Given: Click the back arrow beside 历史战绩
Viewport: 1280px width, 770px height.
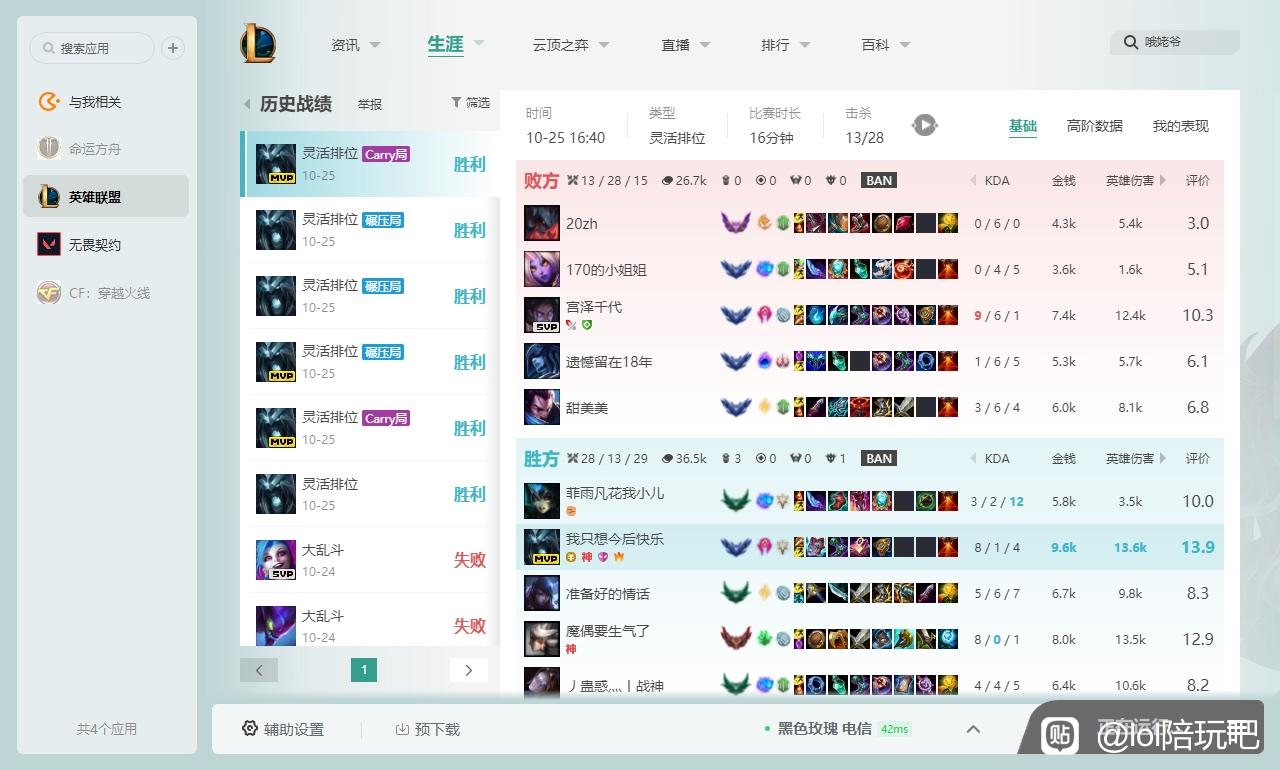Looking at the screenshot, I should pyautogui.click(x=247, y=104).
